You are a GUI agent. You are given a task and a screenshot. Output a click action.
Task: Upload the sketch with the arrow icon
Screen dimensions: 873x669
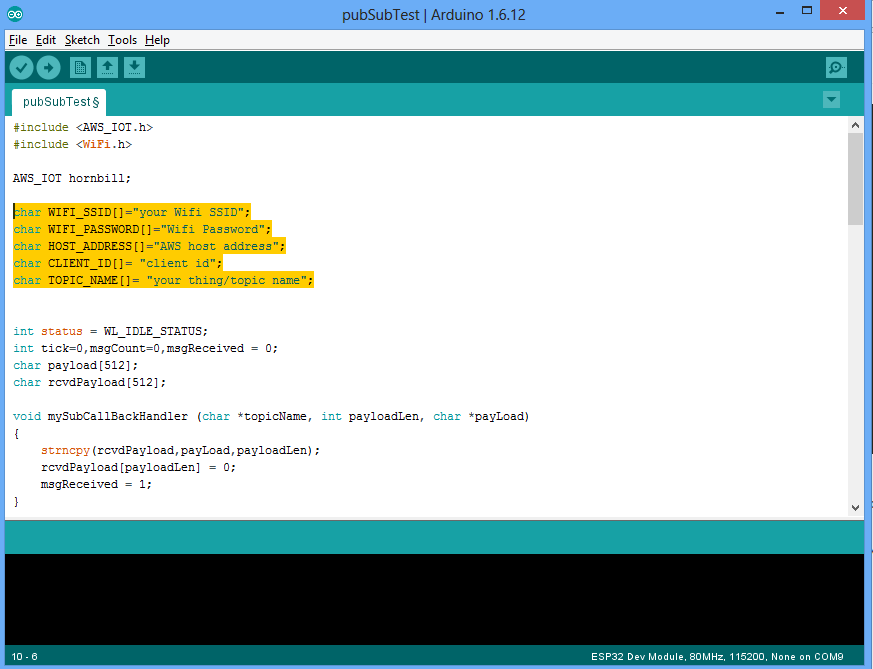[x=48, y=67]
